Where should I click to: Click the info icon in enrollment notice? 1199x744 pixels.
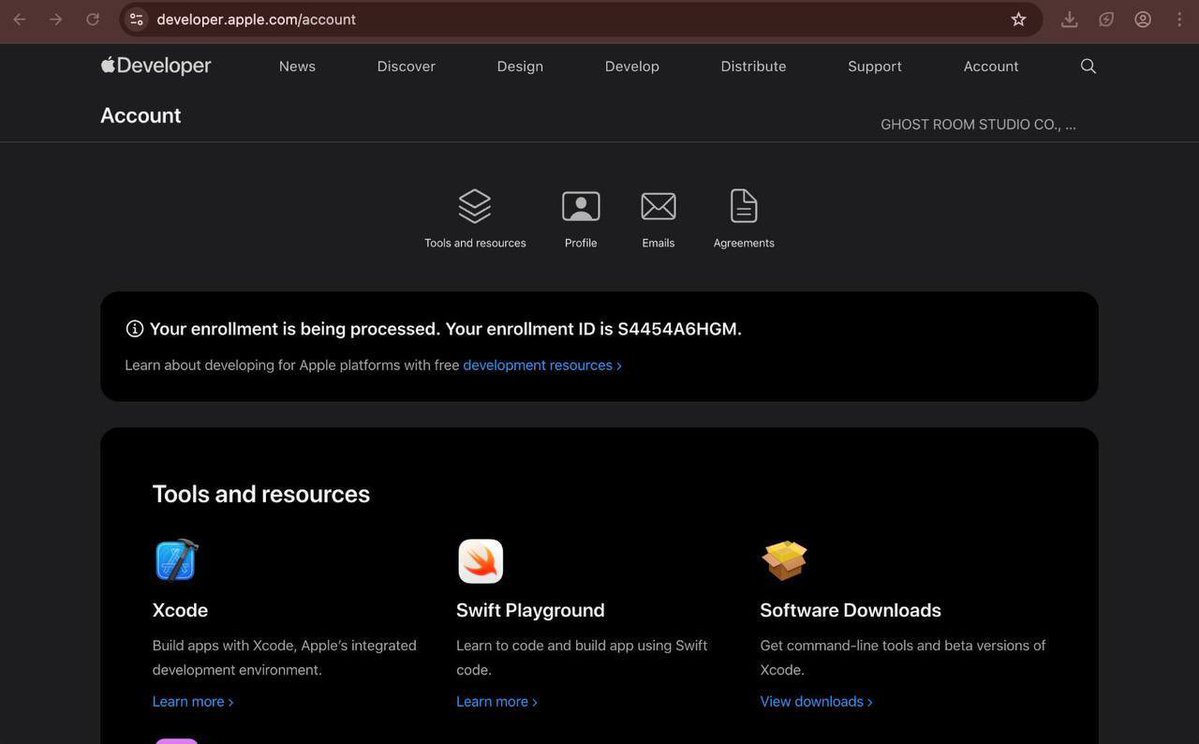pyautogui.click(x=135, y=329)
